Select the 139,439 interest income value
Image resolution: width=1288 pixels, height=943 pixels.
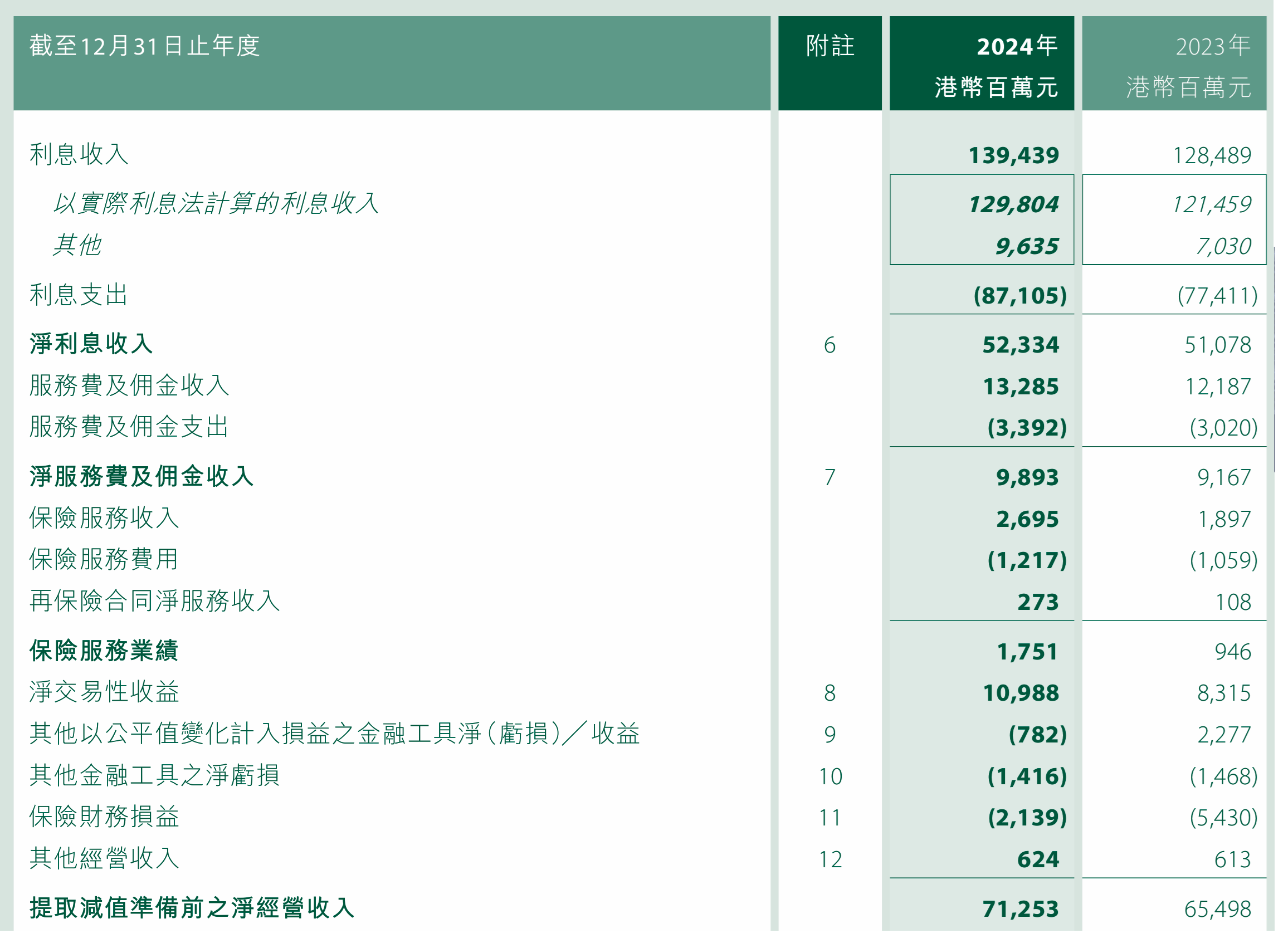(x=1014, y=156)
